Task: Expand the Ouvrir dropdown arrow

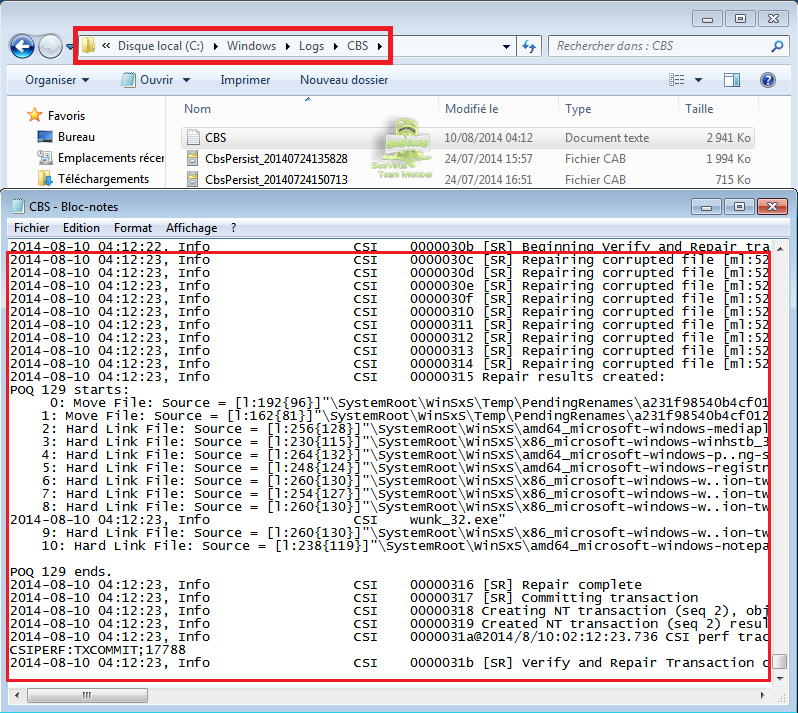Action: coord(185,80)
